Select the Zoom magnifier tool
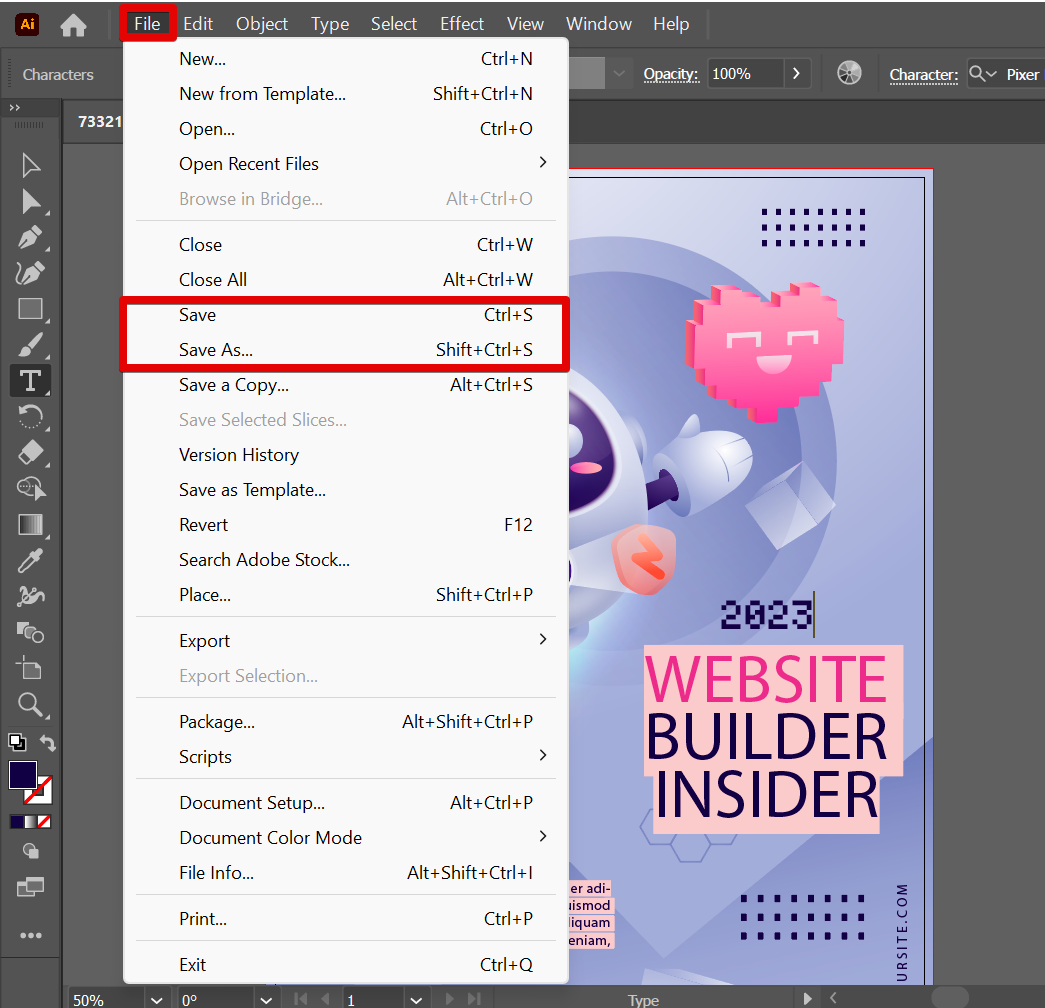Screen dimensions: 1045x1008 [30, 703]
